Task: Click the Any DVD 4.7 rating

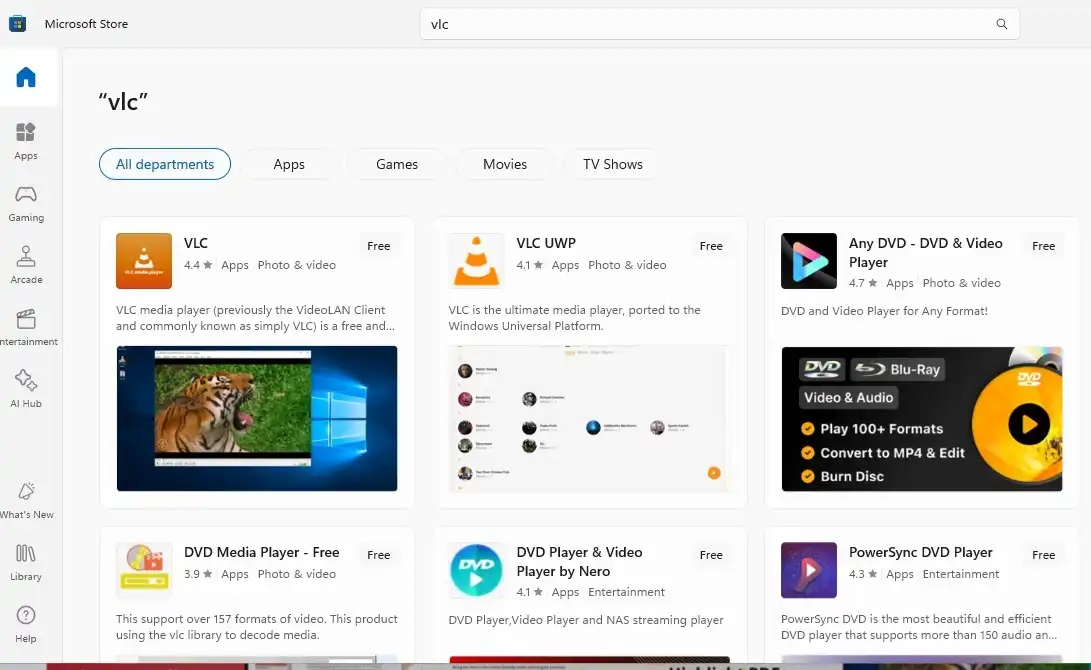Action: coord(863,283)
